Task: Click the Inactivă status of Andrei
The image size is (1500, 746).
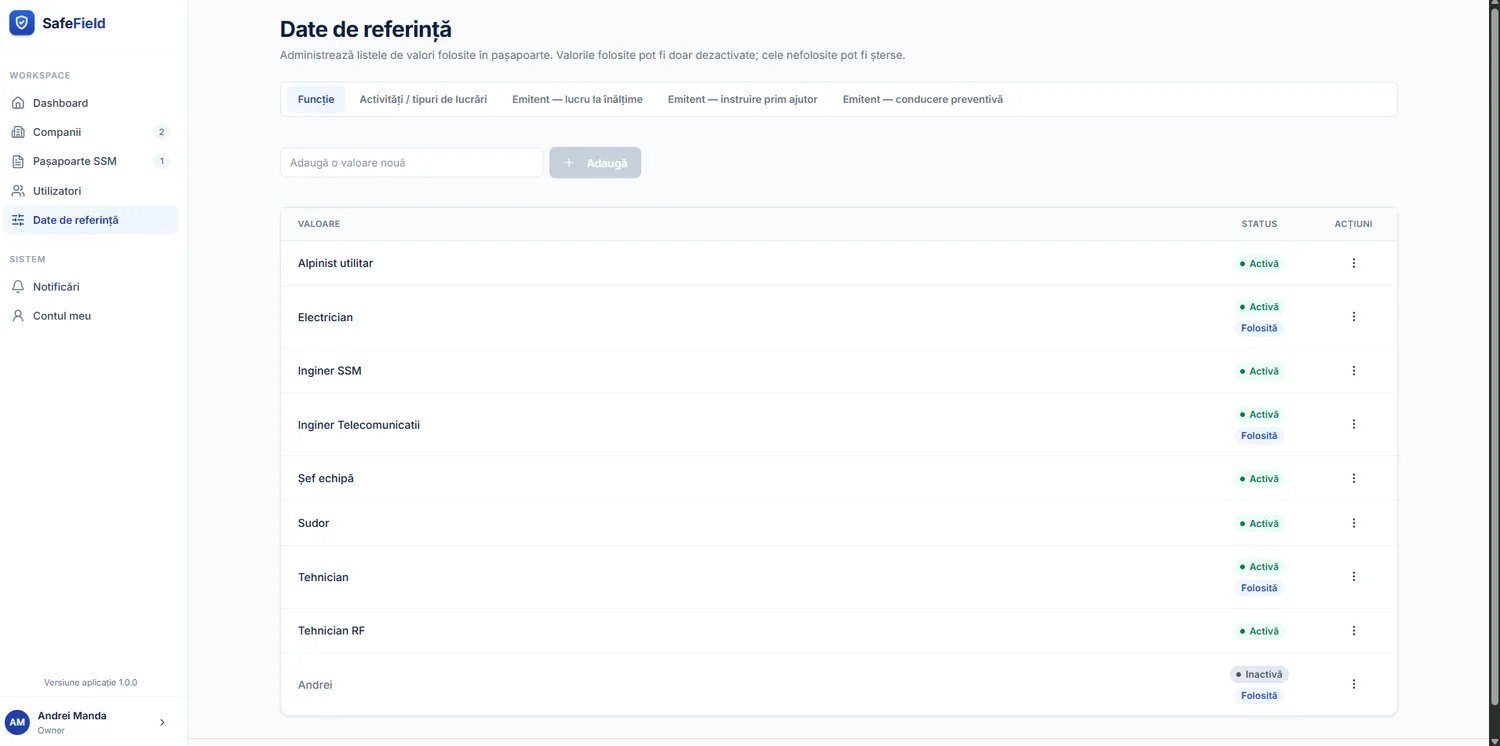Action: [1259, 675]
